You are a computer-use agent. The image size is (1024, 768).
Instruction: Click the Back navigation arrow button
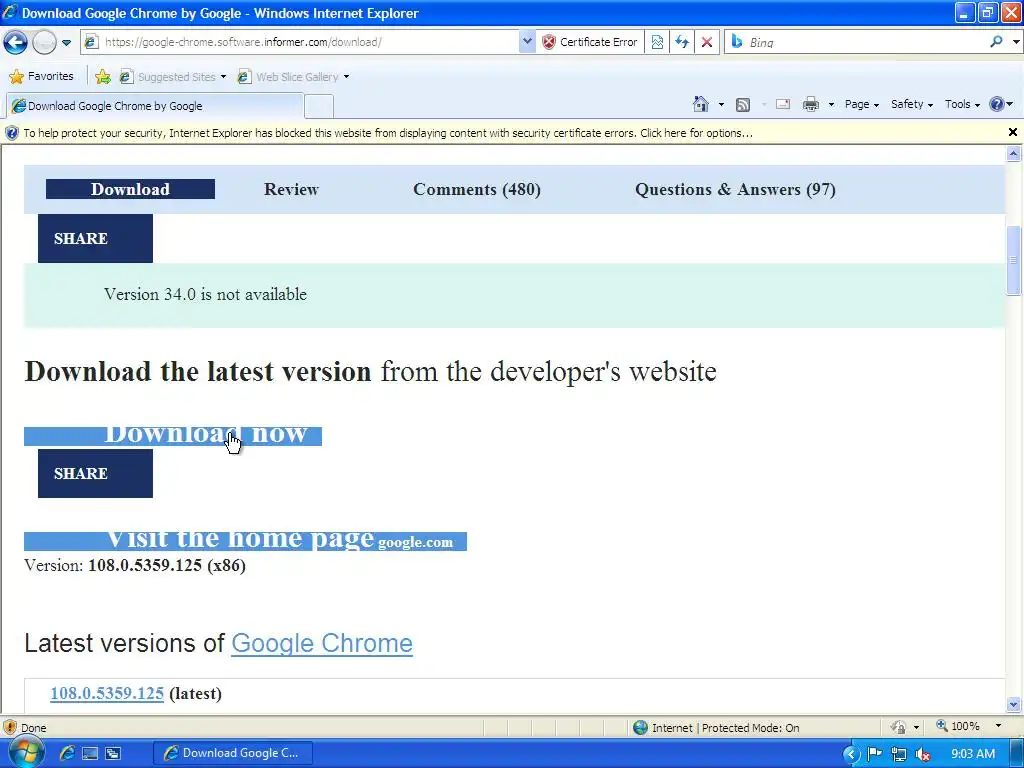tap(15, 42)
